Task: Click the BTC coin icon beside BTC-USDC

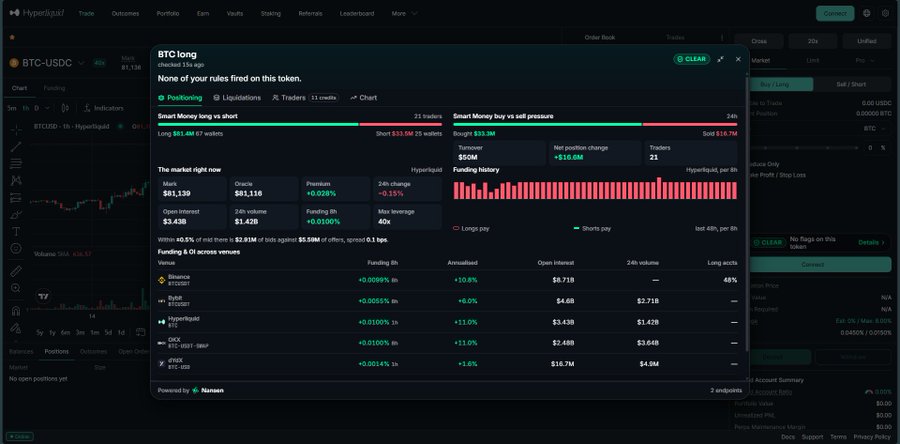Action: tap(14, 63)
